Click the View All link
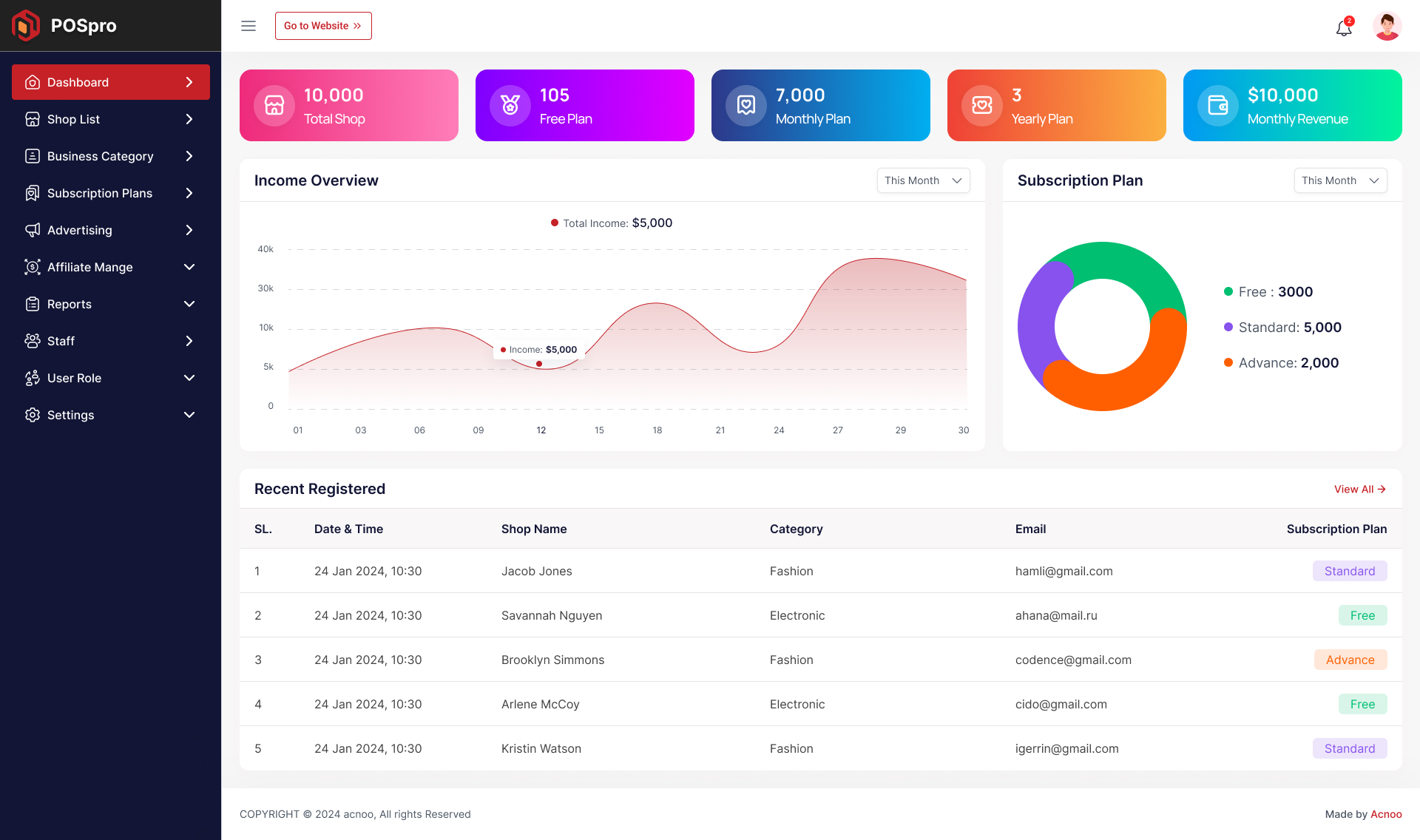The height and width of the screenshot is (840, 1420). pyautogui.click(x=1359, y=489)
